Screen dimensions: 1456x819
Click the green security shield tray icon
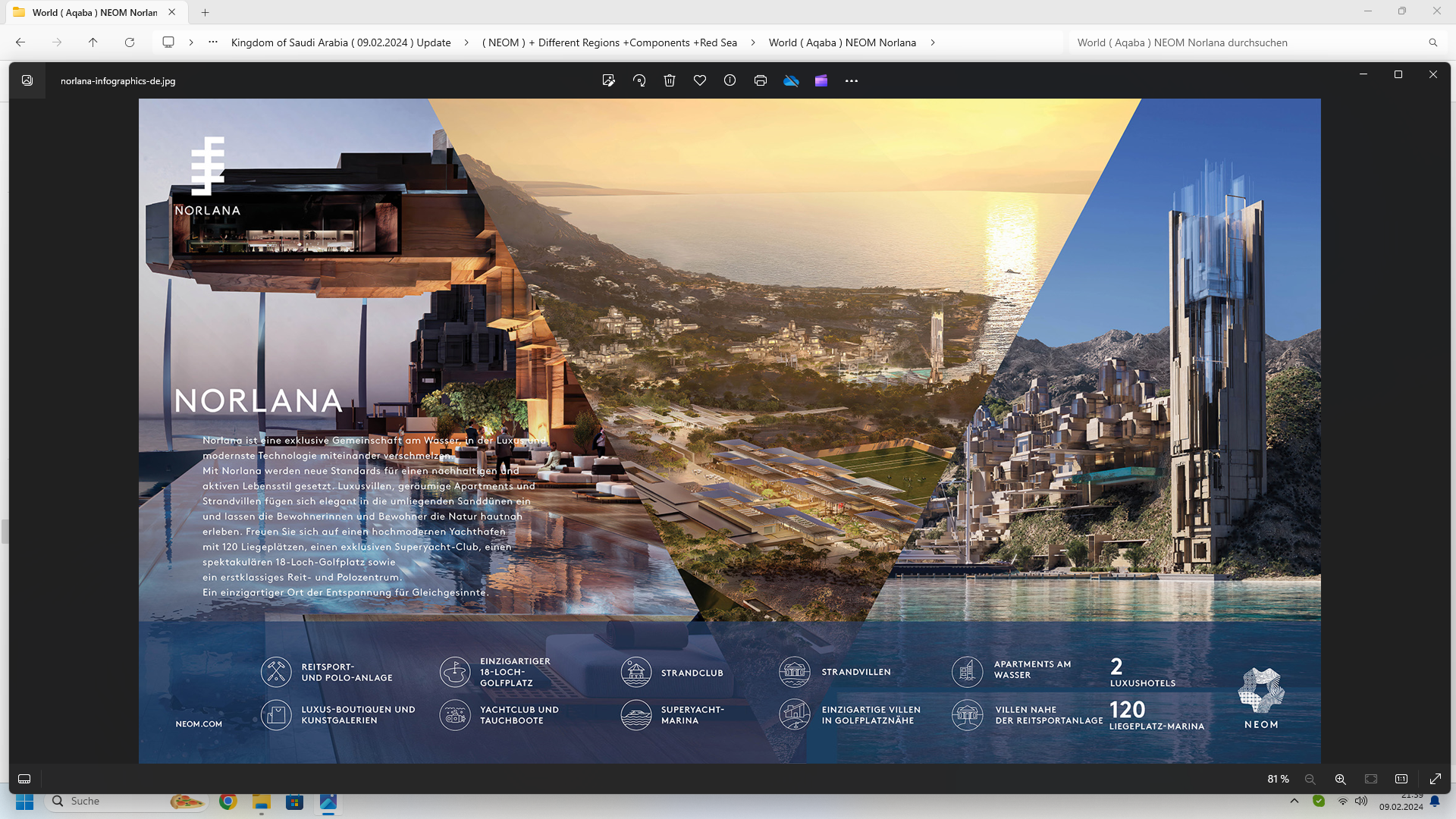(x=1319, y=801)
